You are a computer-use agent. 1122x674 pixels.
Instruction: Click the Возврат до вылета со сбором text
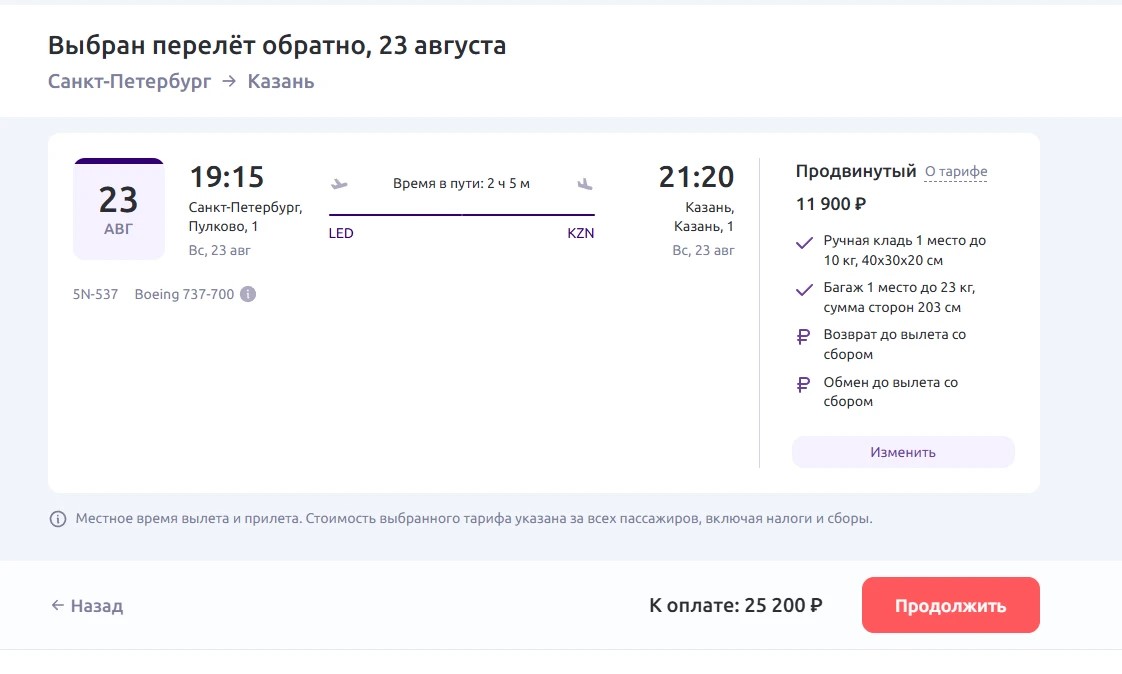click(x=894, y=344)
